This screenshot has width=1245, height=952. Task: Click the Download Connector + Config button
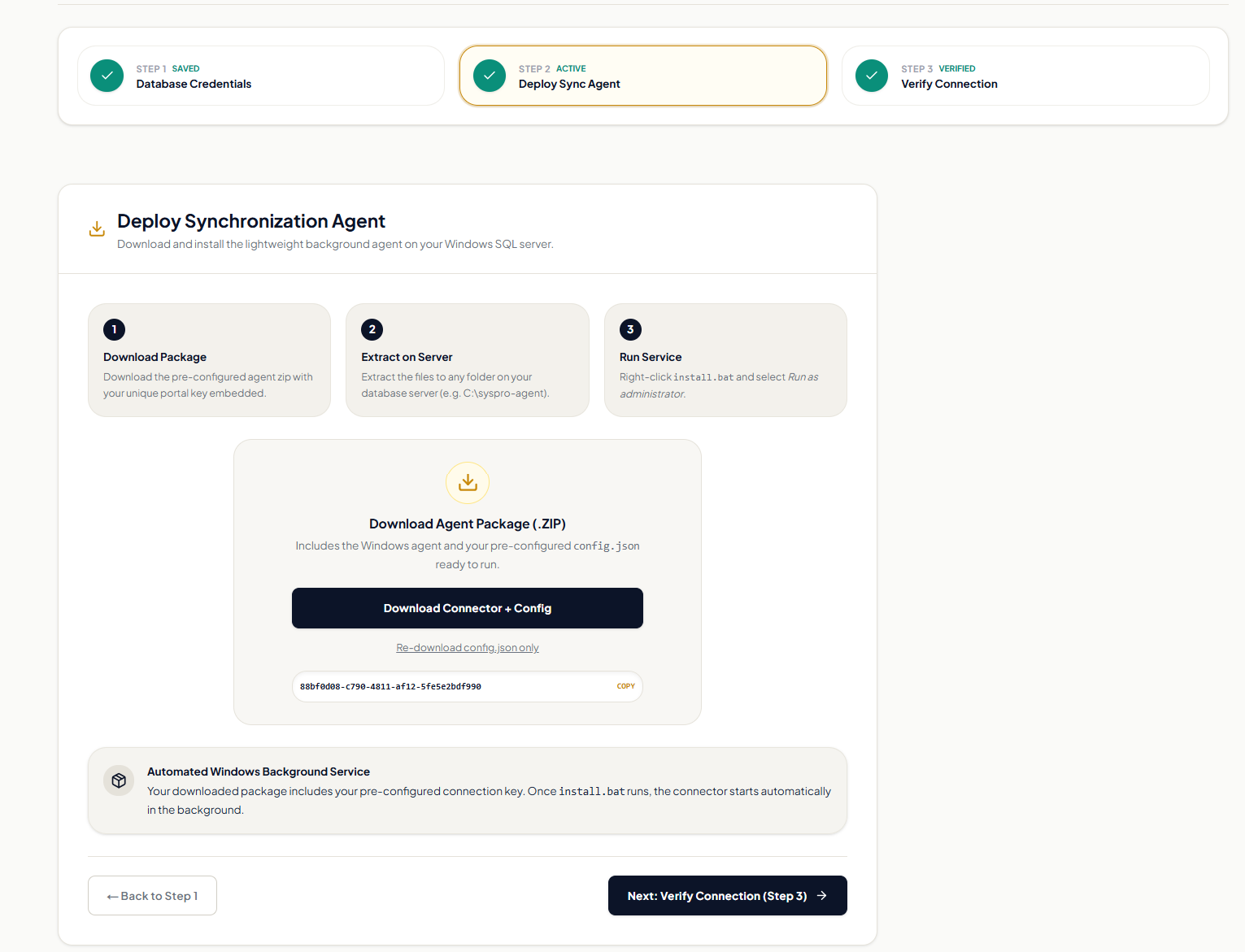[468, 608]
